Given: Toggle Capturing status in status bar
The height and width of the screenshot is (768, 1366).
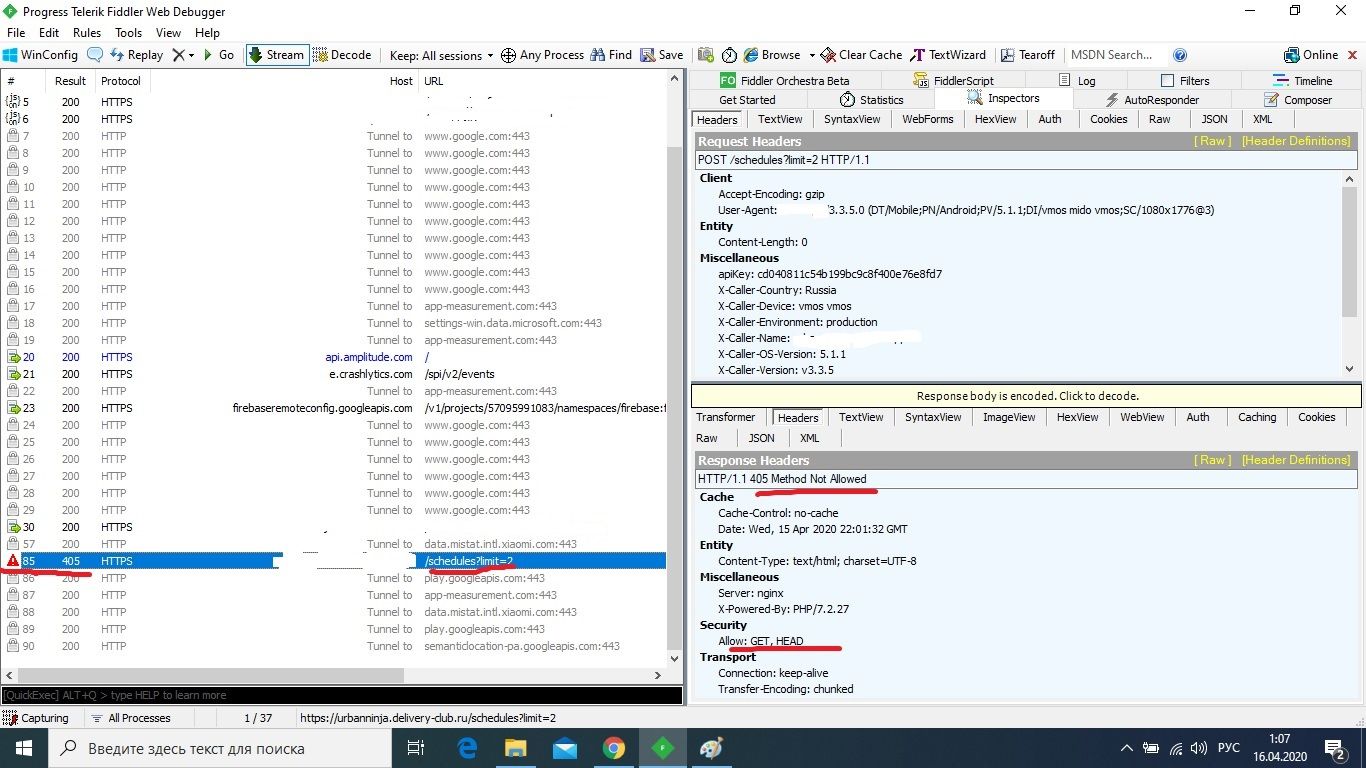Looking at the screenshot, I should click(36, 718).
